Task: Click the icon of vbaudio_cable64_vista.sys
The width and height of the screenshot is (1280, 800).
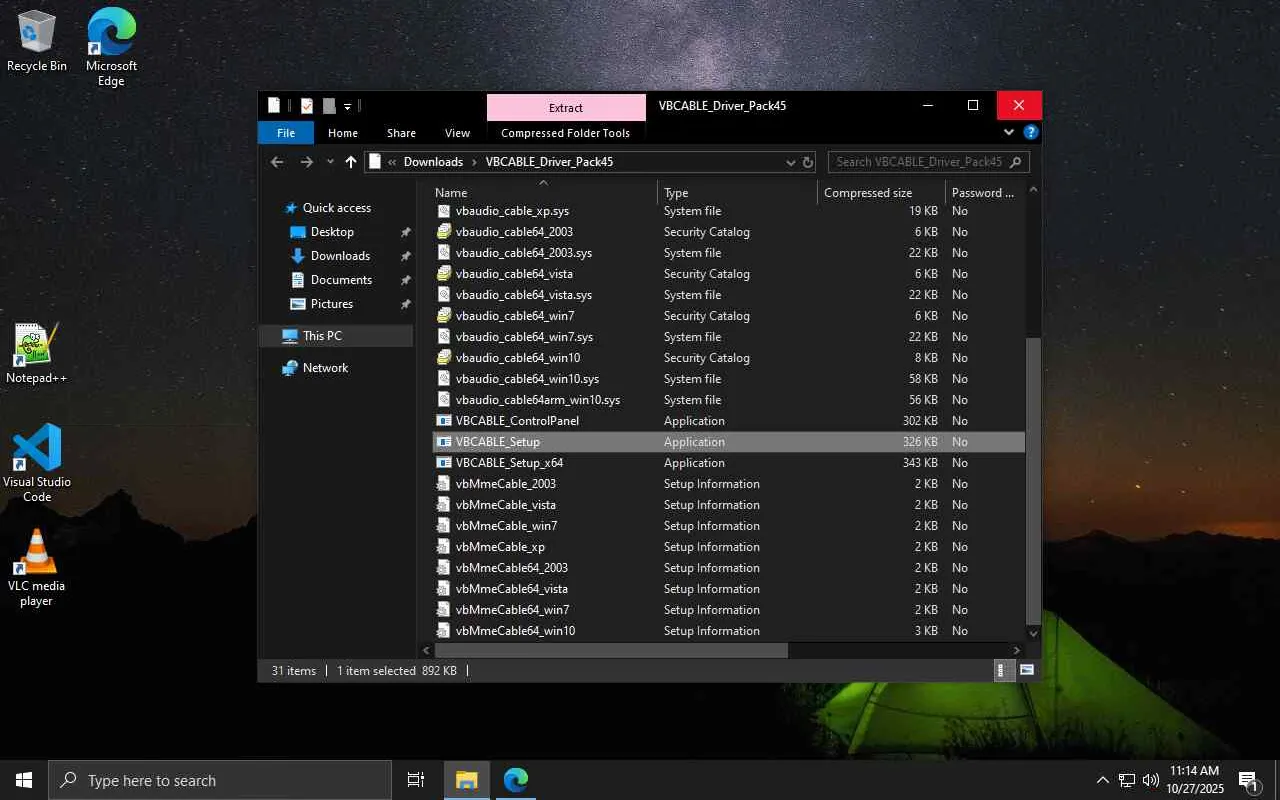Action: pyautogui.click(x=444, y=295)
